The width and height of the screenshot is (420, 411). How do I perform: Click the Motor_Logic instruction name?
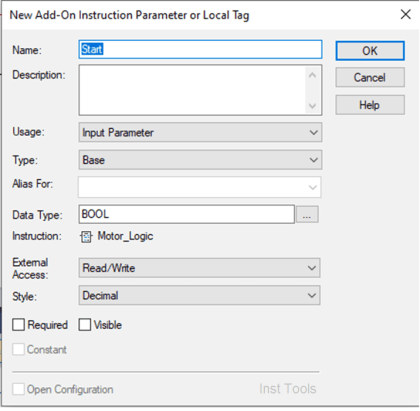click(x=125, y=236)
